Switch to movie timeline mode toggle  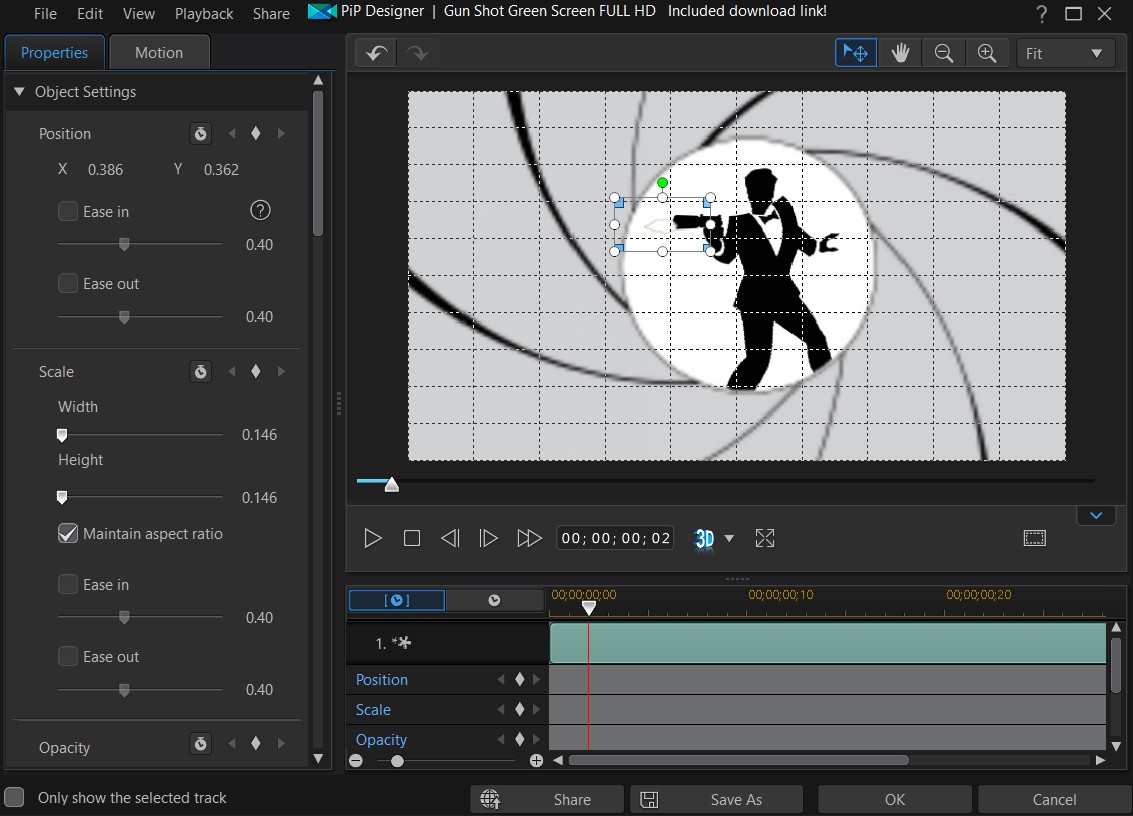(494, 601)
